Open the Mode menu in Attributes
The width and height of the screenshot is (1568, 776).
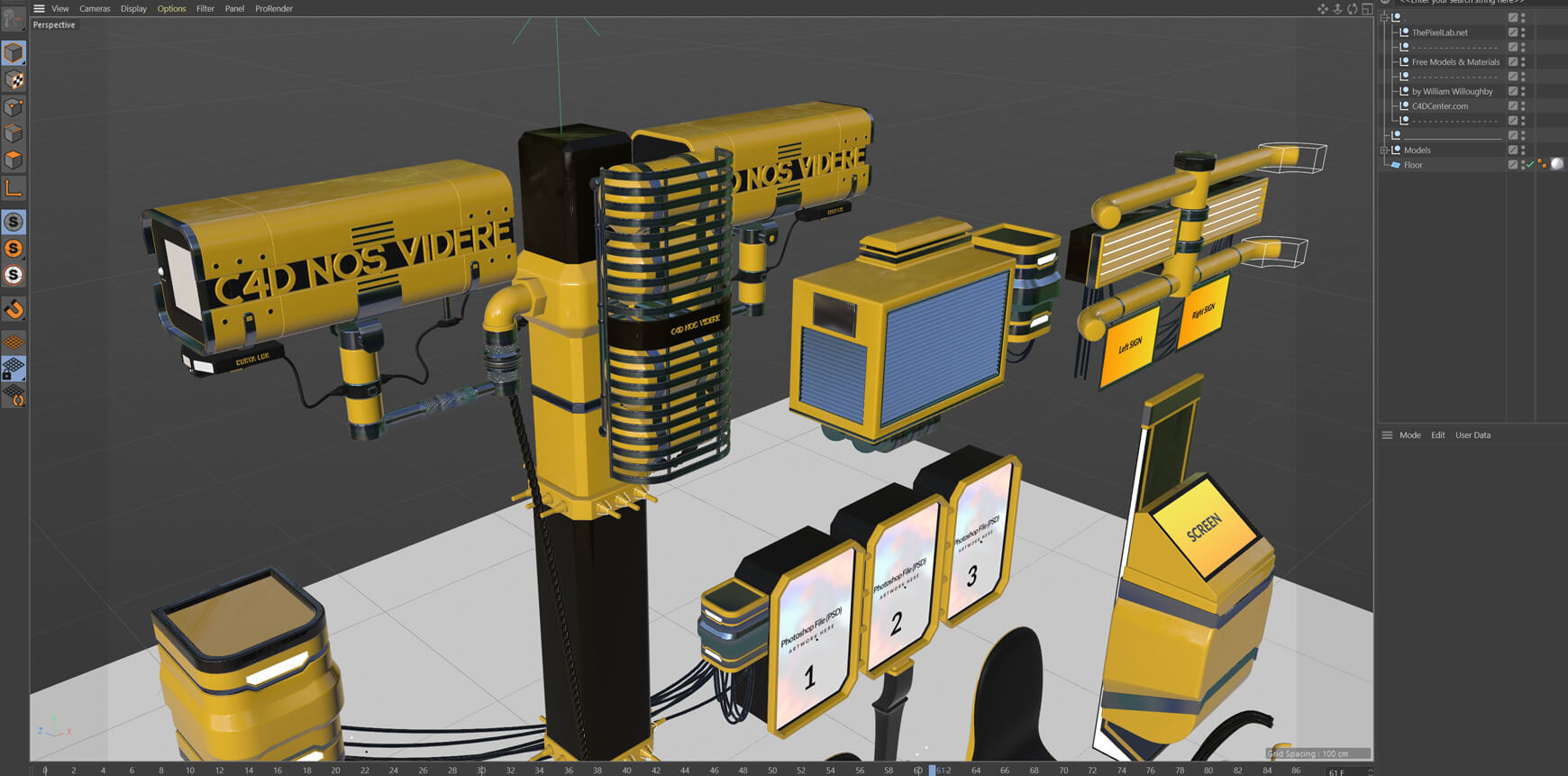coord(1409,435)
